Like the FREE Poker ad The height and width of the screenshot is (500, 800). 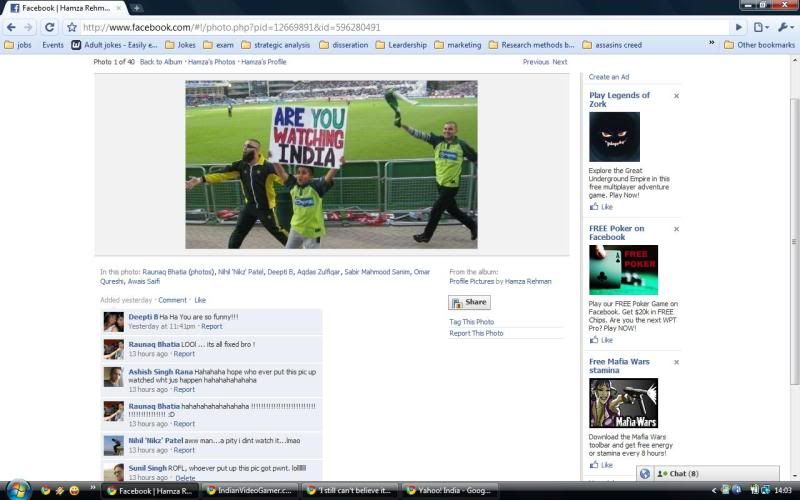click(606, 340)
